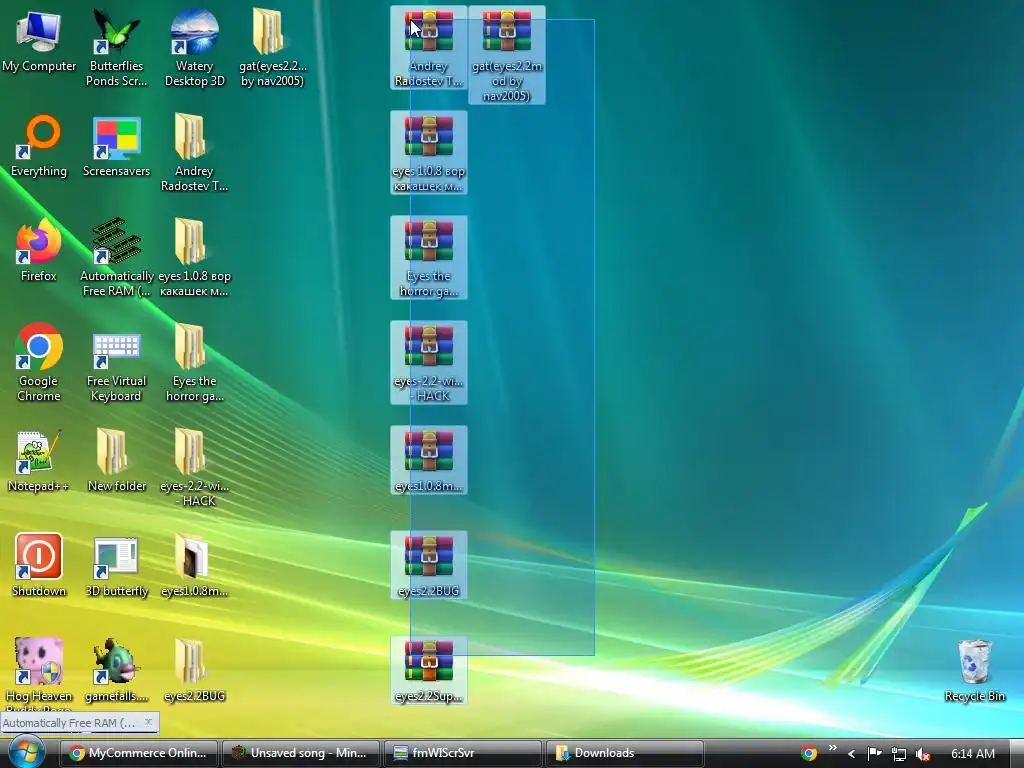
Task: Select the gamefalls fish shortcut
Action: click(116, 671)
